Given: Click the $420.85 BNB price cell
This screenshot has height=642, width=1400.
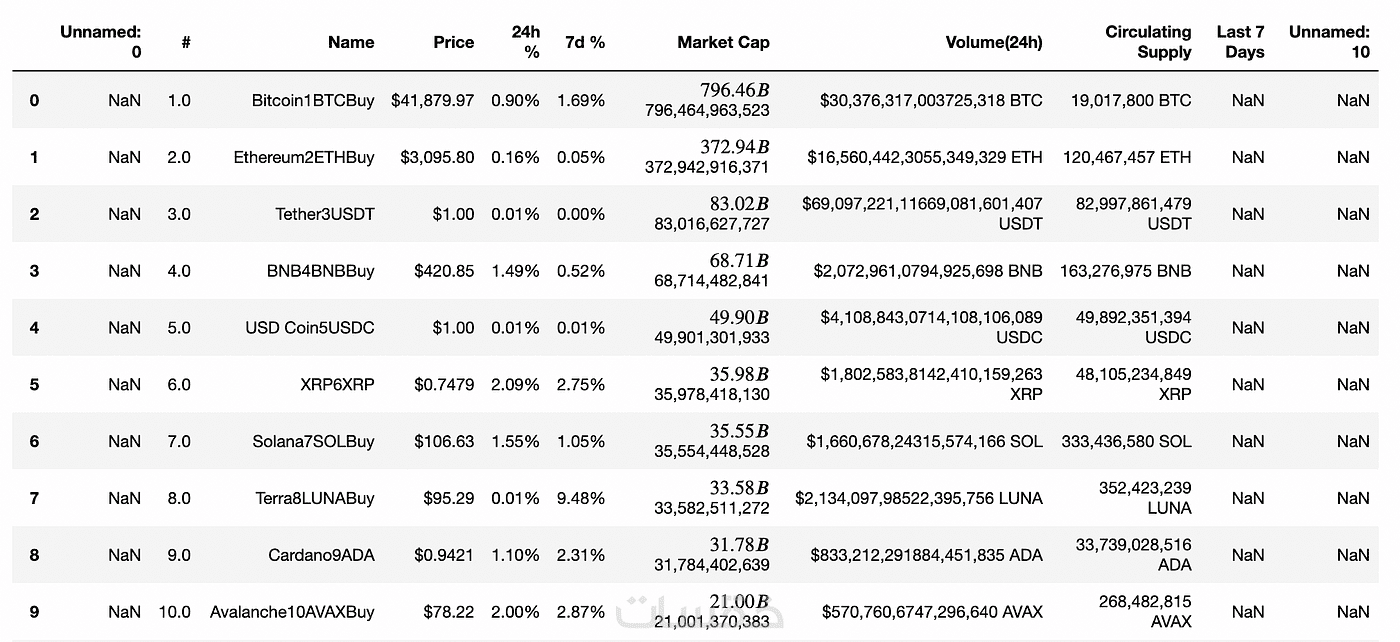Looking at the screenshot, I should tap(445, 271).
